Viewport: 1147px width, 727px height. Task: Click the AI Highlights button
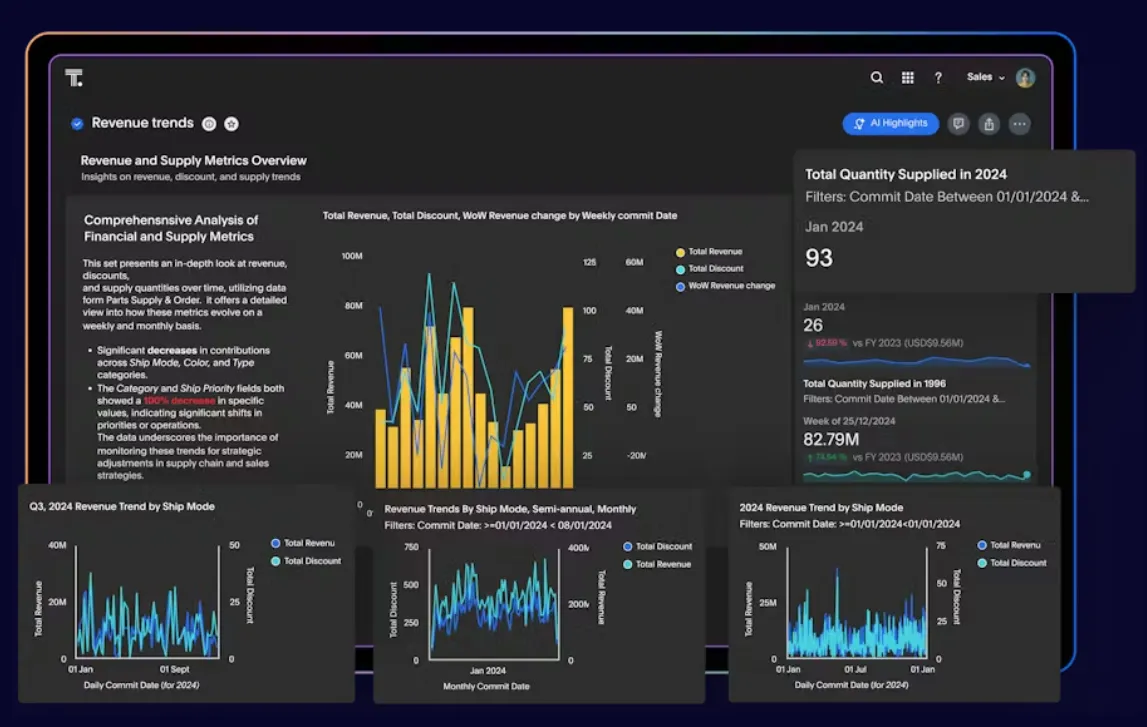click(x=890, y=124)
